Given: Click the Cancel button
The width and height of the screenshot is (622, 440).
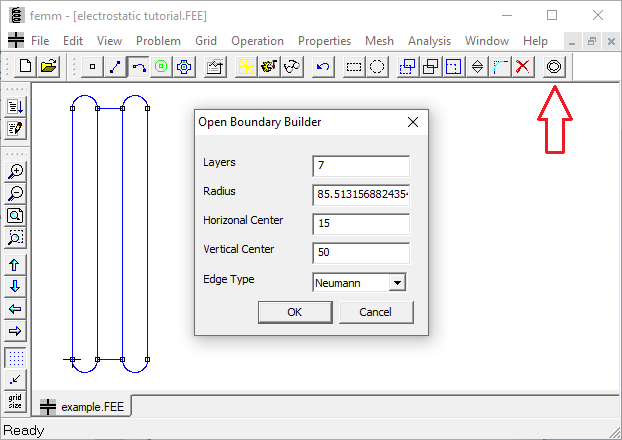Looking at the screenshot, I should (376, 312).
